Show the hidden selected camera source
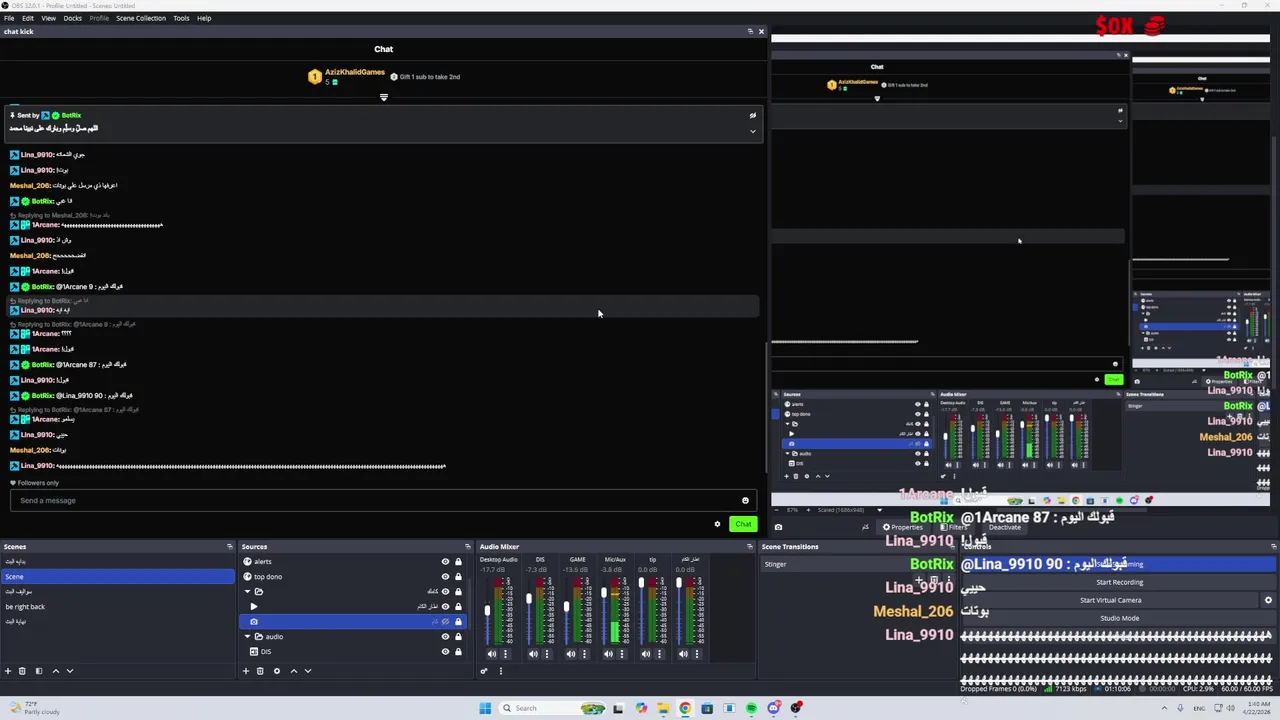 point(445,622)
